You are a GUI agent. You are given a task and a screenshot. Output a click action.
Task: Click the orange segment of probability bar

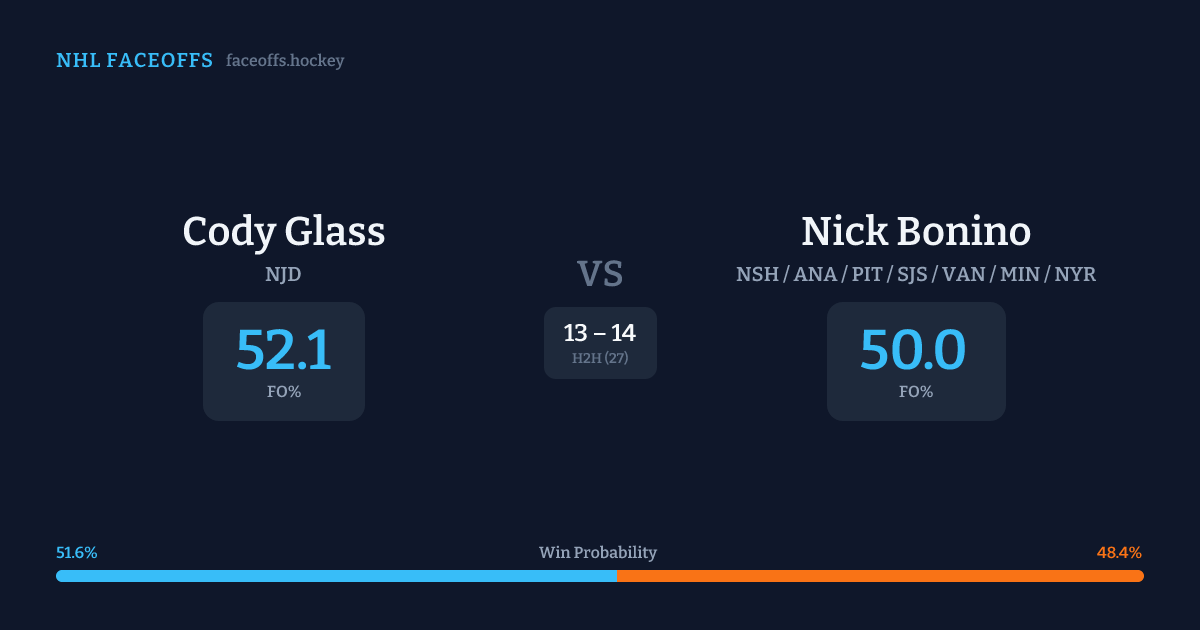click(880, 576)
